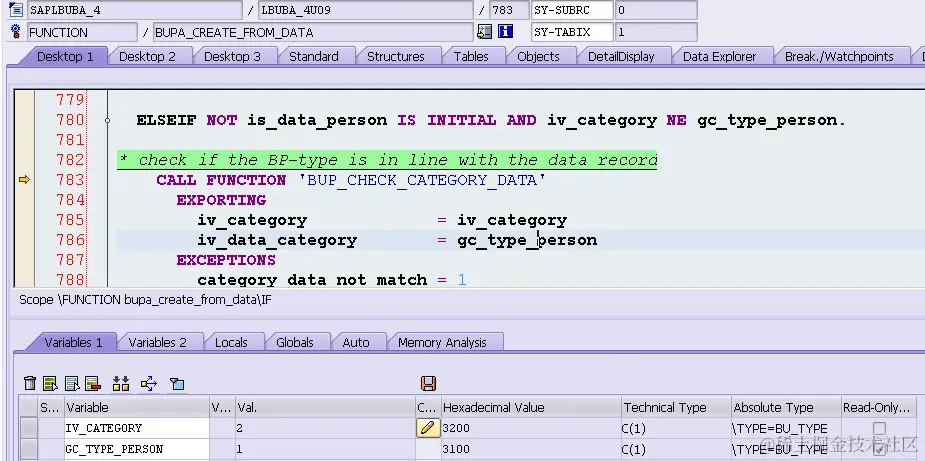Select the Auto tab

coord(356,342)
